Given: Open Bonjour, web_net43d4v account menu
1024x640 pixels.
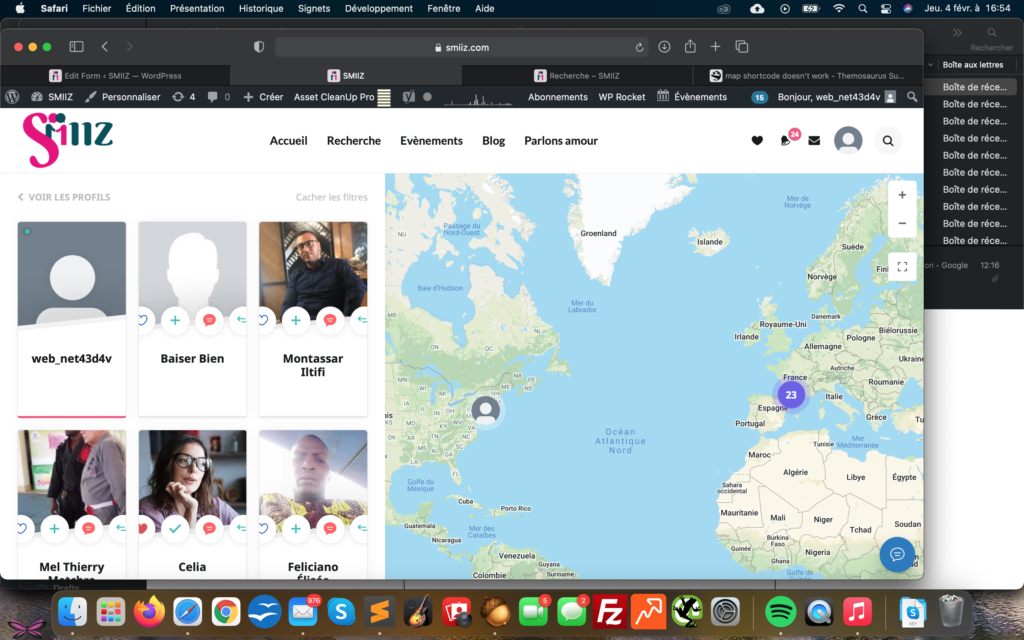Looking at the screenshot, I should click(x=837, y=97).
